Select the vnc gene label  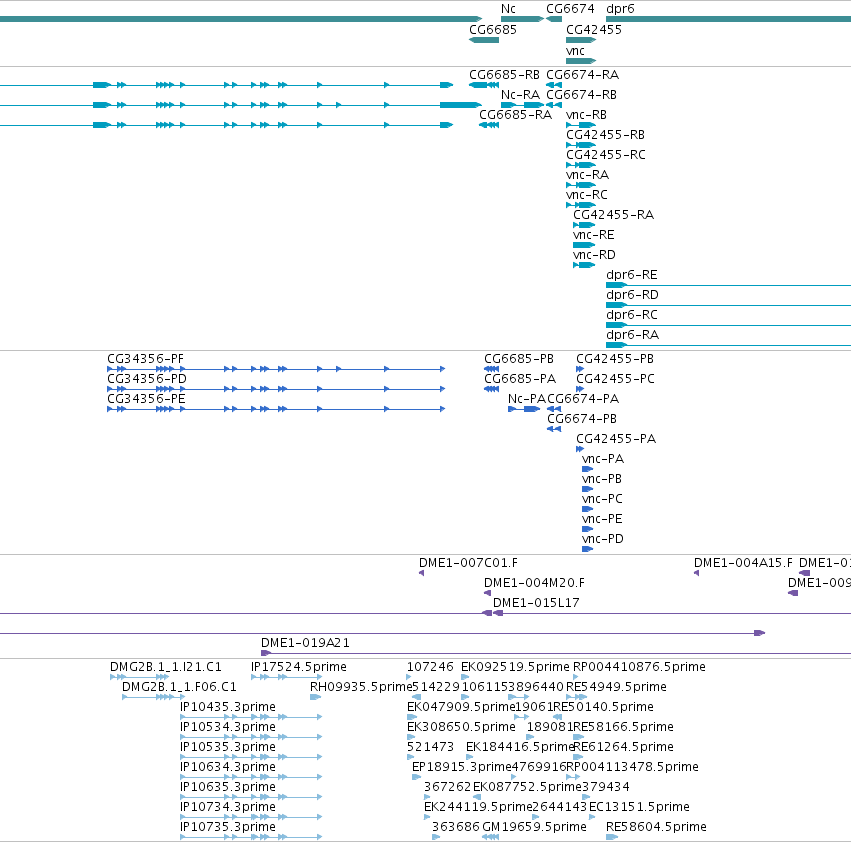click(575, 50)
